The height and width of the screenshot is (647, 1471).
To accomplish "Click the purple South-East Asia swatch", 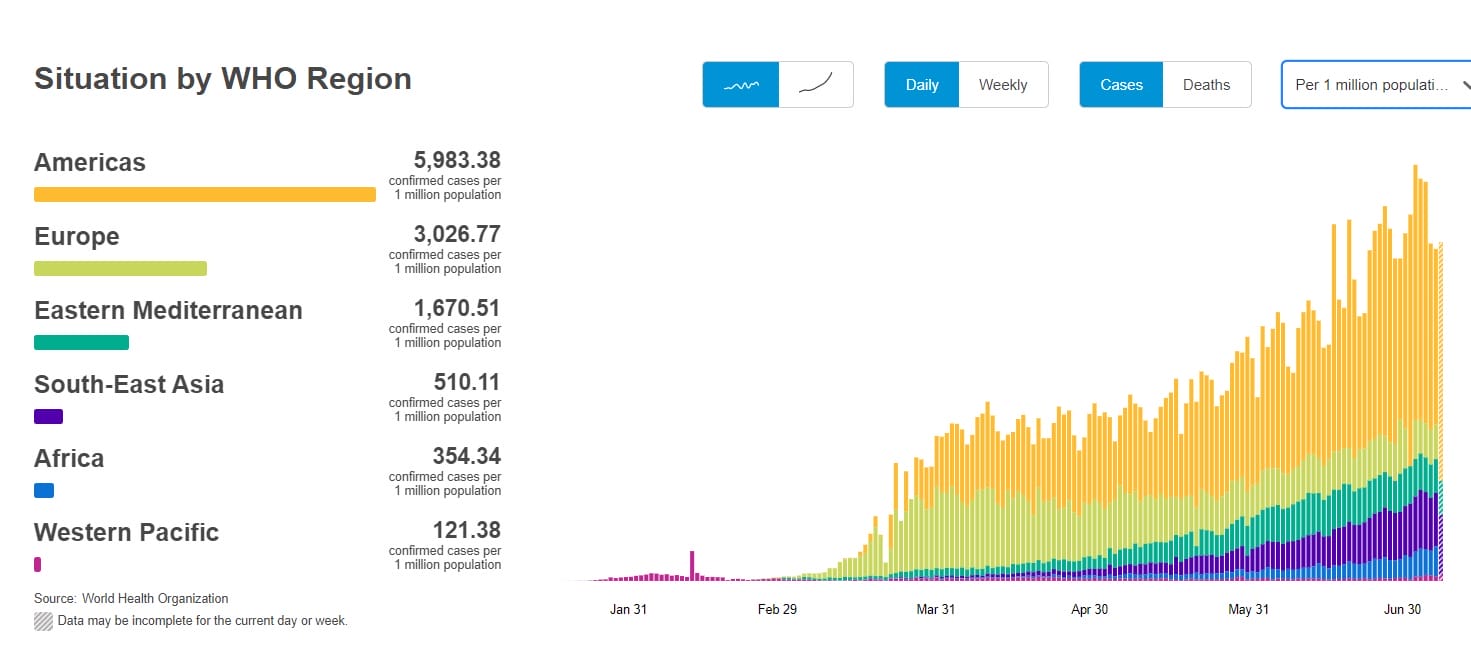I will click(48, 416).
